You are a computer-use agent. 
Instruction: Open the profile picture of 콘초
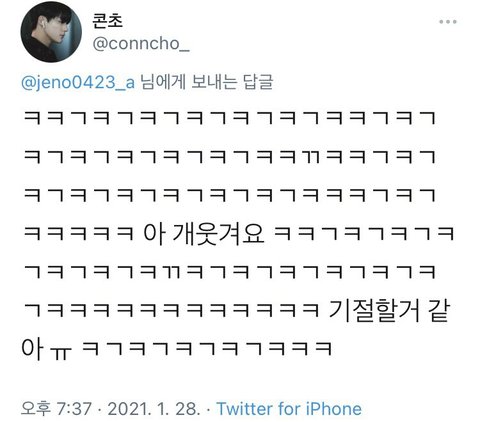click(x=51, y=32)
